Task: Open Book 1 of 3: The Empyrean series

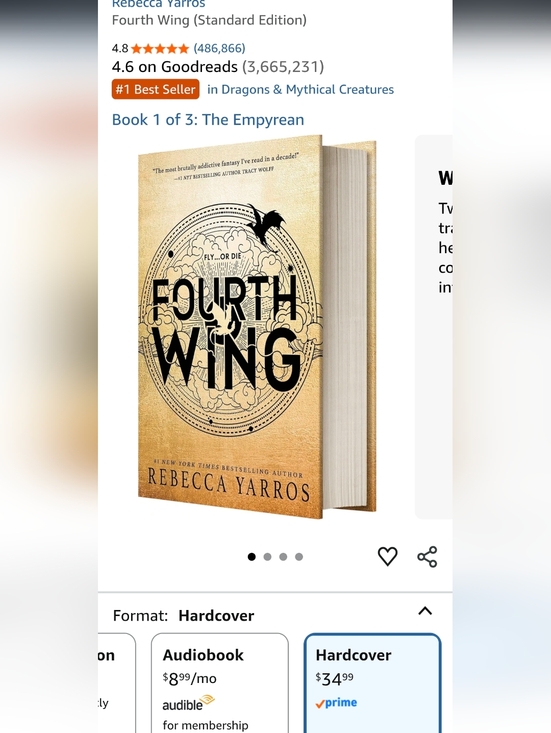Action: pyautogui.click(x=208, y=120)
